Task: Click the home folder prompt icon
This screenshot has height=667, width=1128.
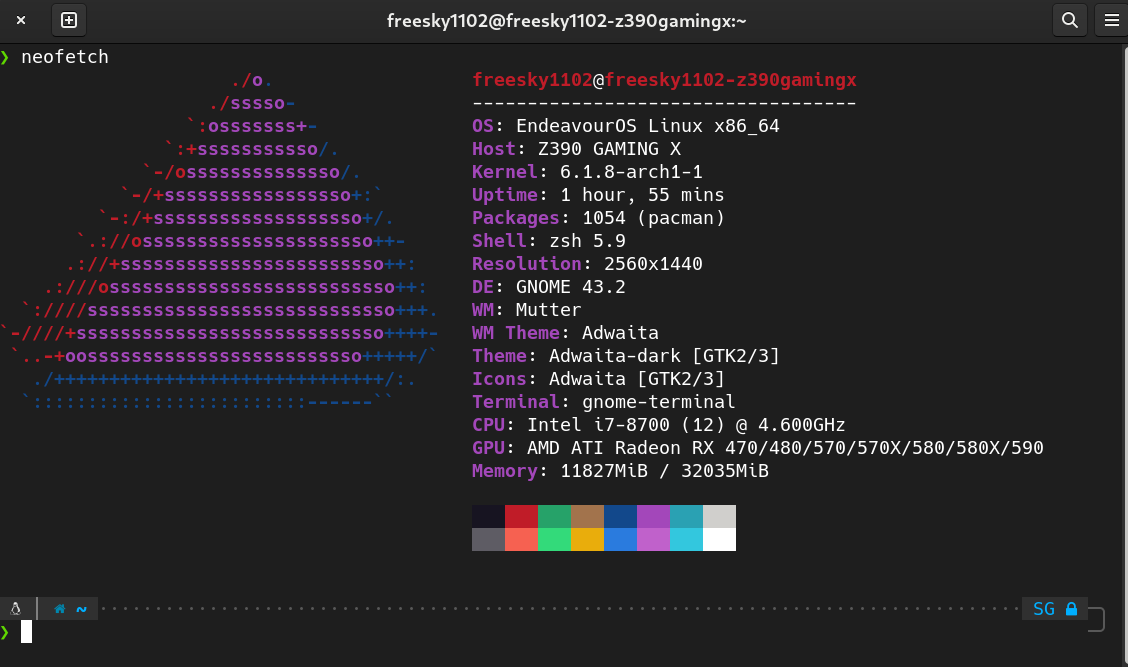Action: [60, 609]
